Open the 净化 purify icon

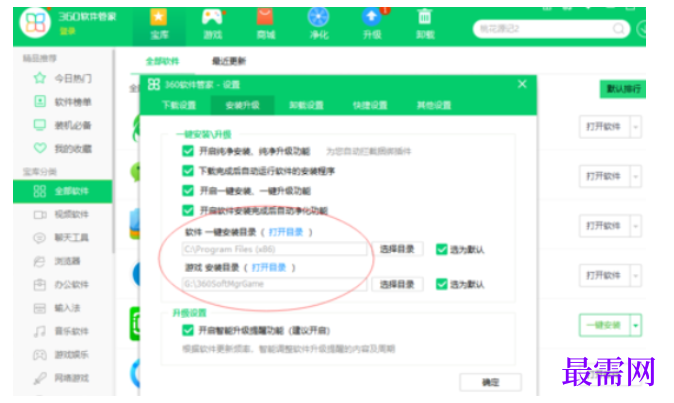pyautogui.click(x=319, y=17)
